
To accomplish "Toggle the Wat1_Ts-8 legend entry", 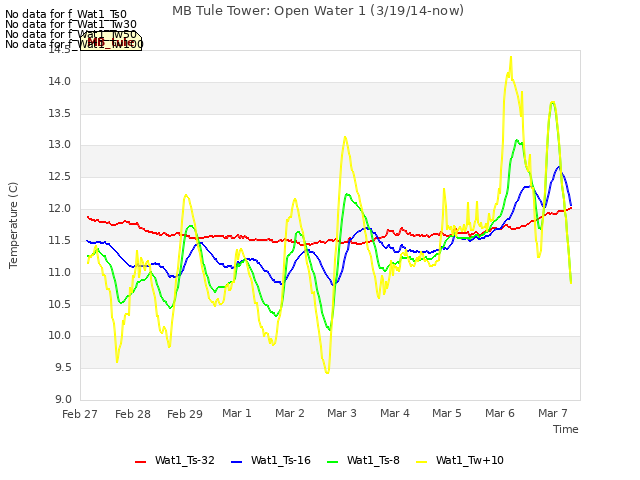I will coord(363,460).
